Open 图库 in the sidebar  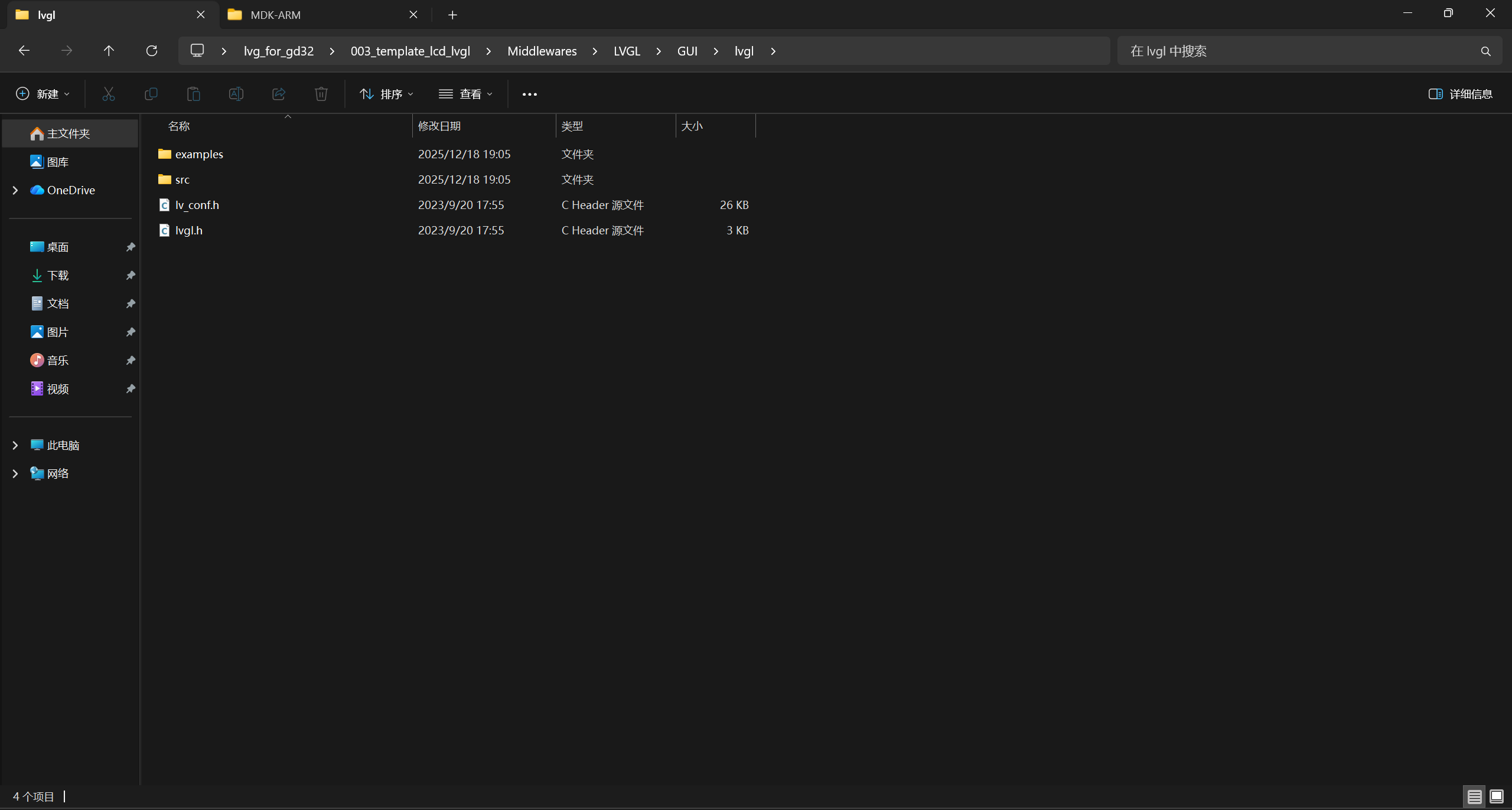click(x=70, y=162)
